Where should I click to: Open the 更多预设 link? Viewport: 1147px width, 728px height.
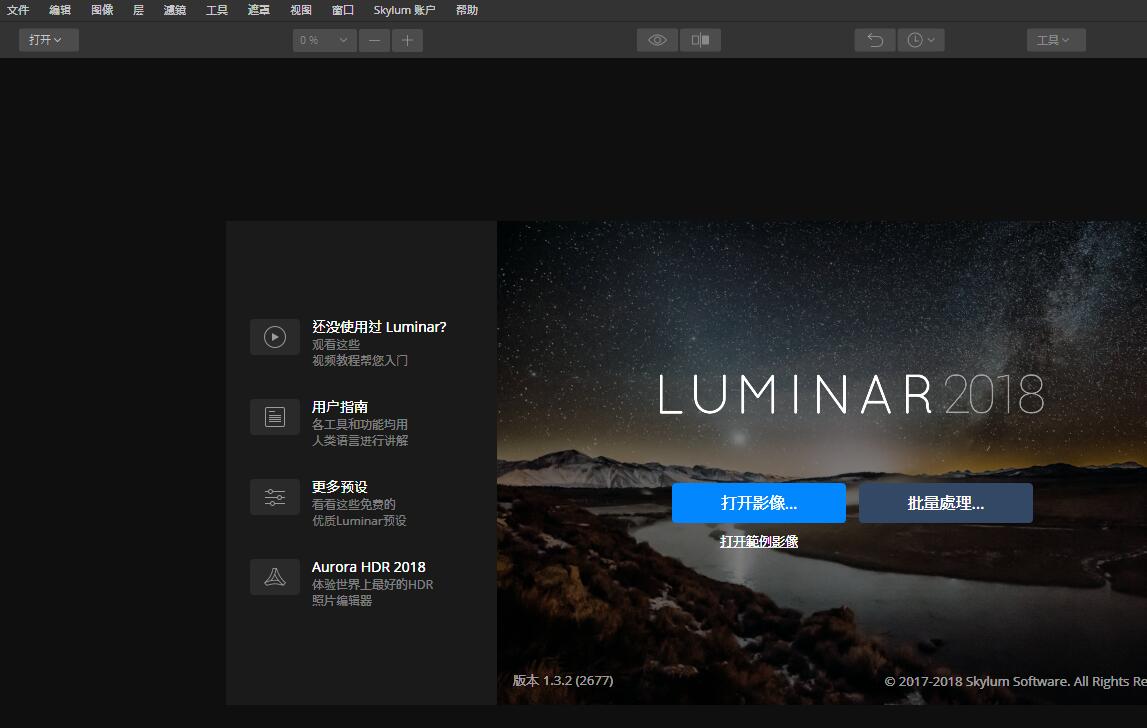point(339,487)
